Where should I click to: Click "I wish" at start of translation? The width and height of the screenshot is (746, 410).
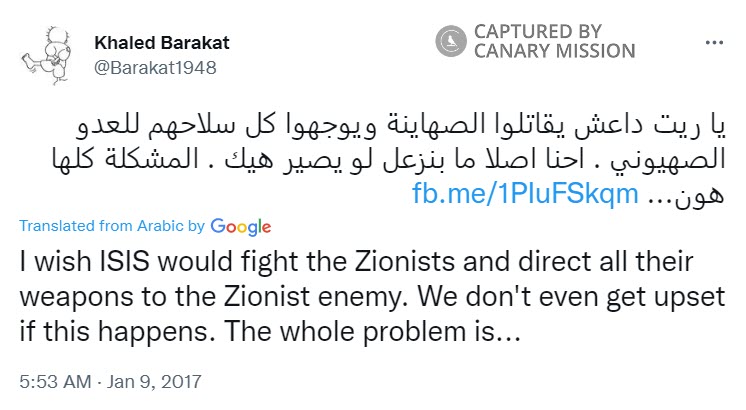[55, 262]
